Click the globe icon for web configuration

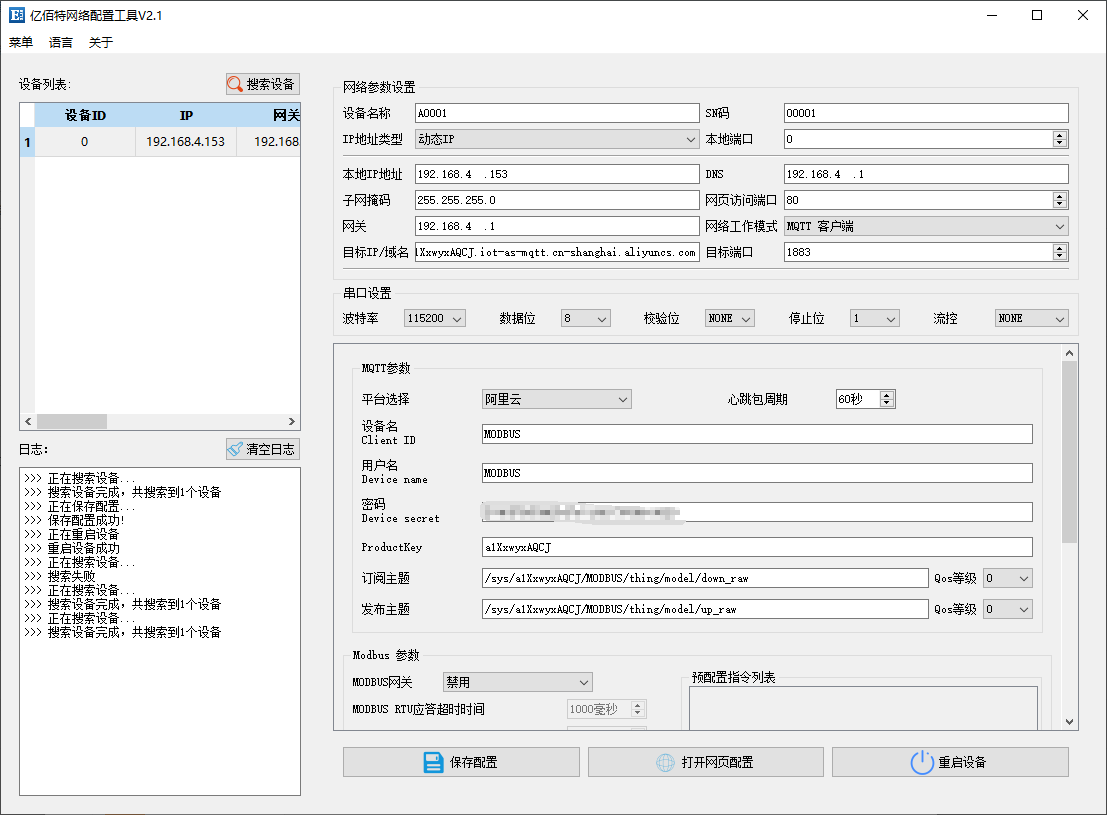tap(665, 762)
